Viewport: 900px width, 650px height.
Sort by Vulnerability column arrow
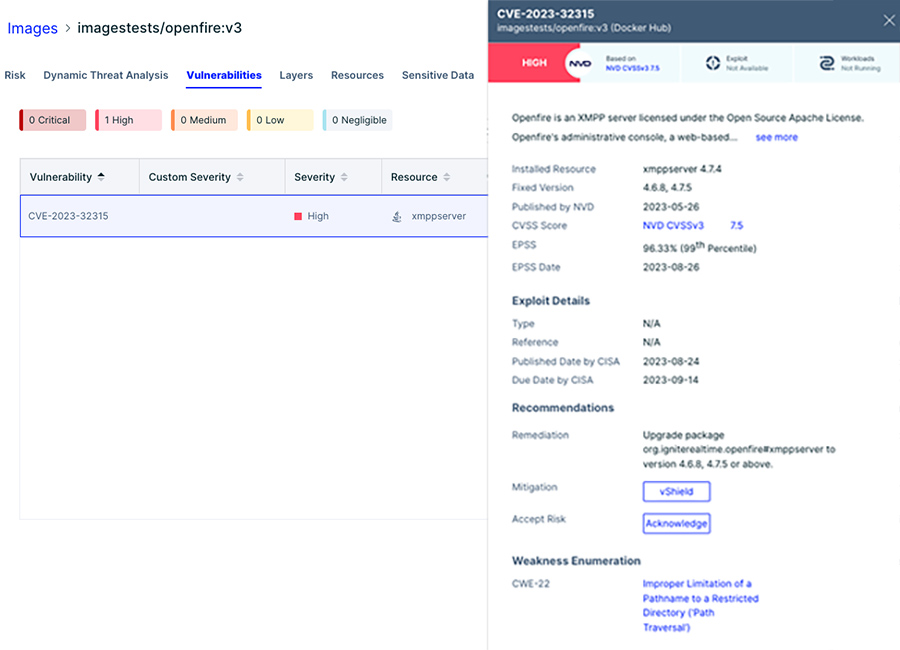(x=101, y=177)
